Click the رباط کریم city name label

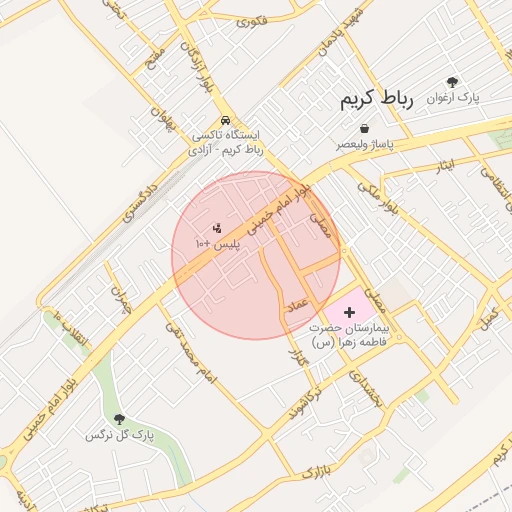(377, 99)
